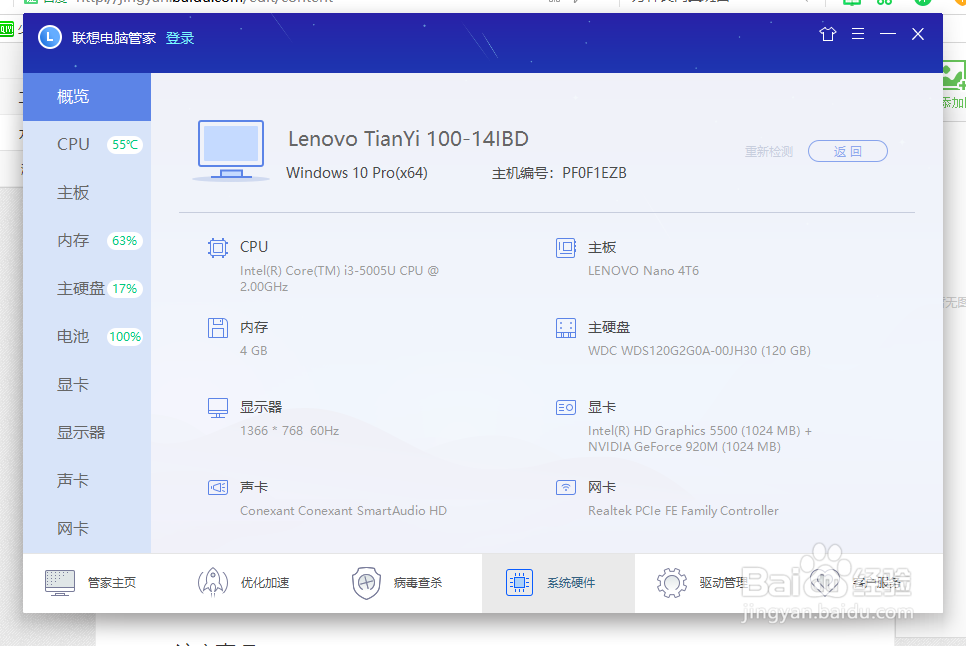Click the Windows 10 Pro(x64) text
Viewport: 966px width, 646px height.
(357, 173)
